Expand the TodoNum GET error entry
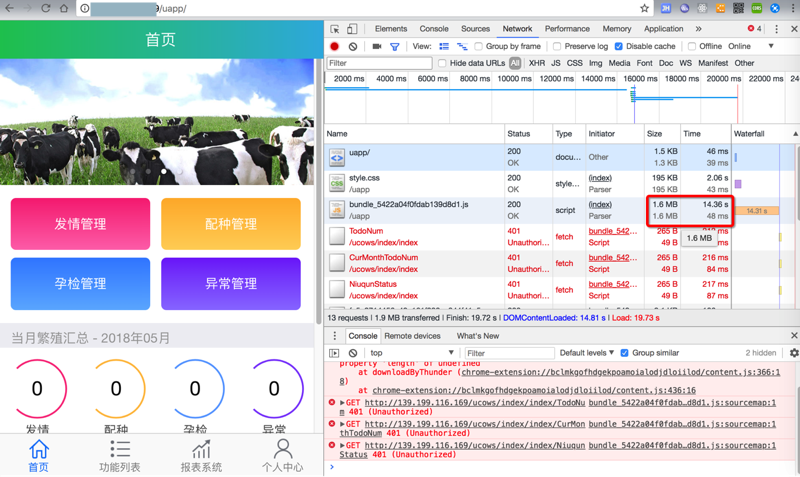The width and height of the screenshot is (800, 477). [342, 403]
